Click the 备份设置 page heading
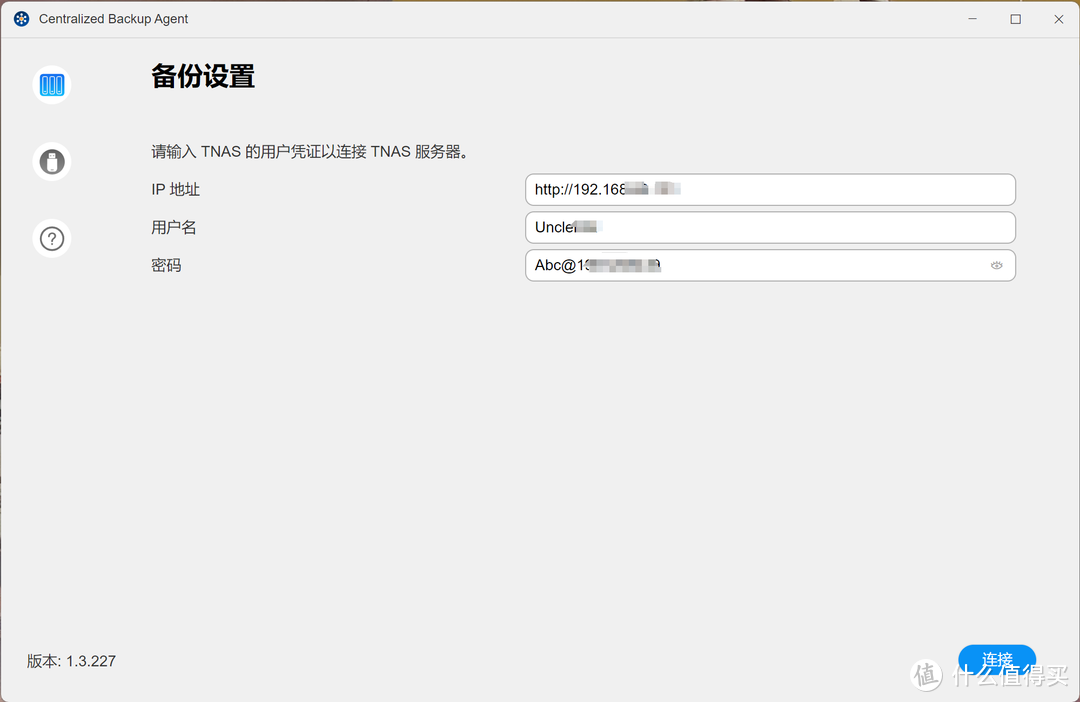Image resolution: width=1080 pixels, height=702 pixels. (x=203, y=77)
